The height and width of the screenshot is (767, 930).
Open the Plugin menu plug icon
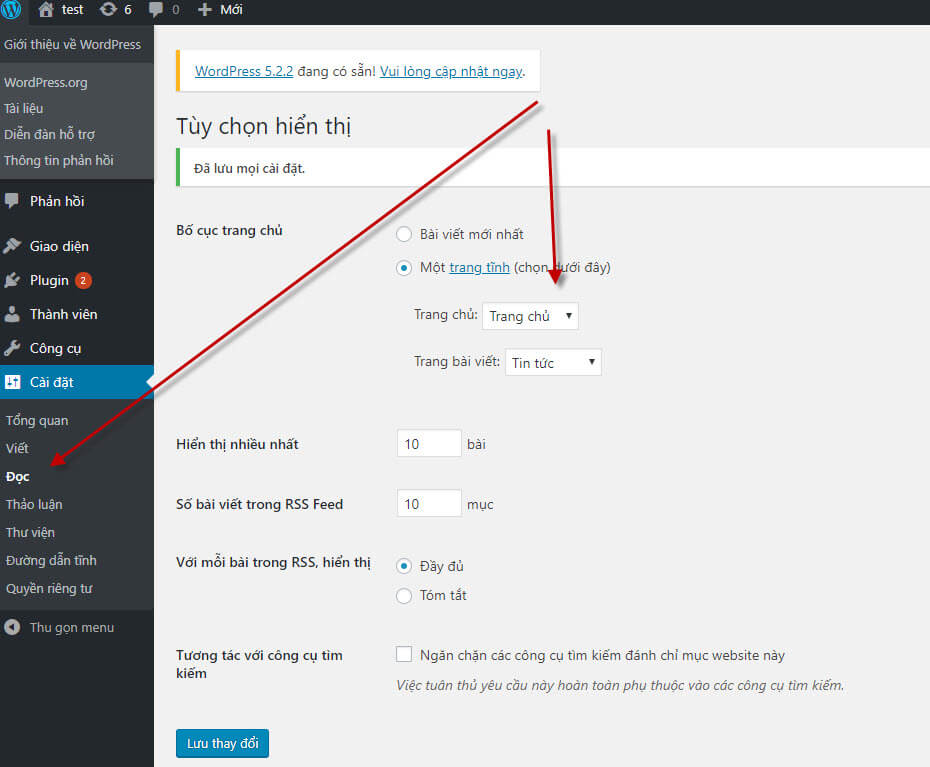point(12,280)
